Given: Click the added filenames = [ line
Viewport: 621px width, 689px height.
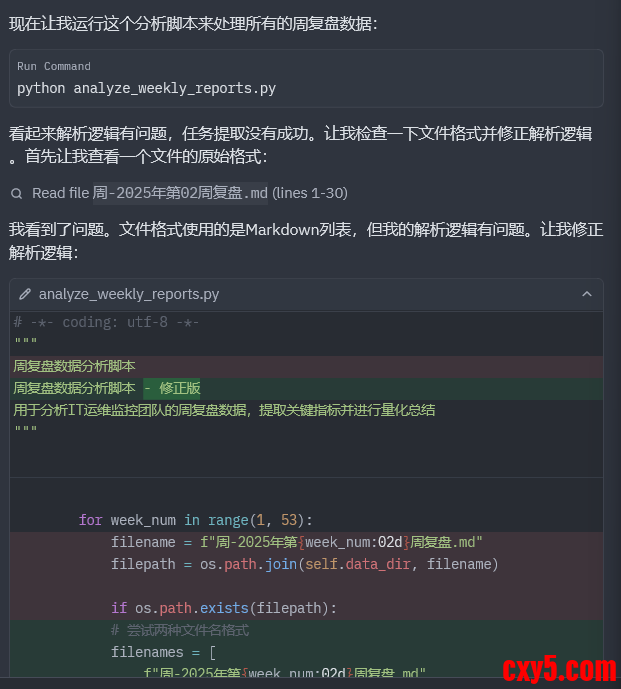Looking at the screenshot, I should [164, 652].
